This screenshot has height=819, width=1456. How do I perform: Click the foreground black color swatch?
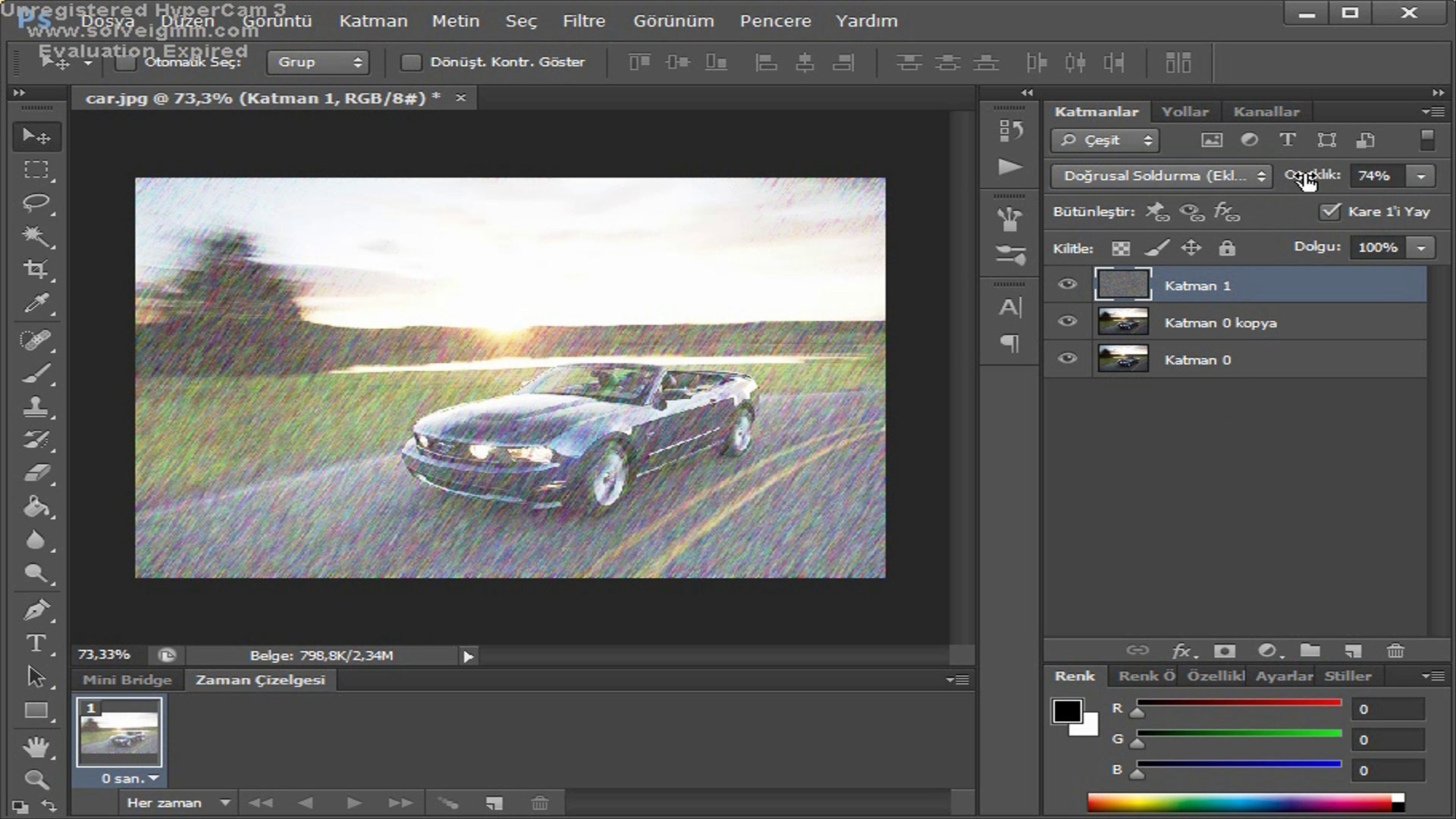point(1066,711)
